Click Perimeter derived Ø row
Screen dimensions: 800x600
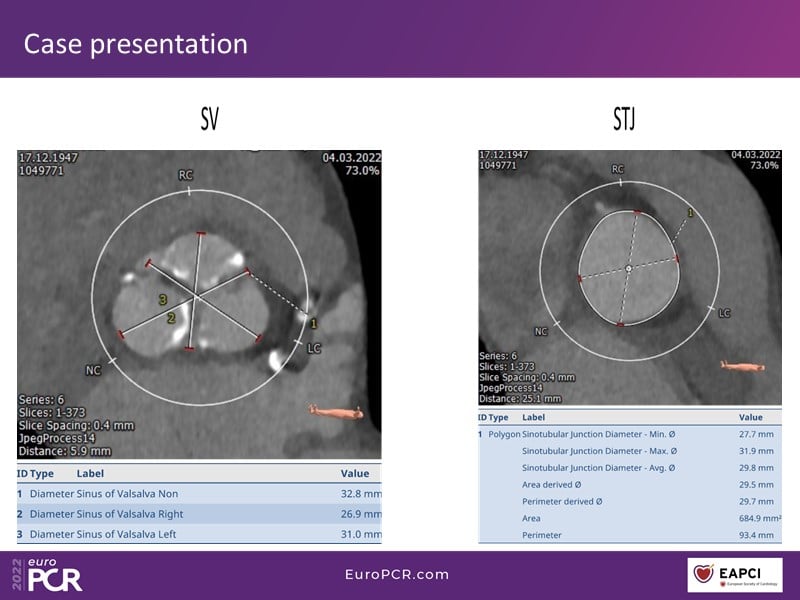pos(630,502)
